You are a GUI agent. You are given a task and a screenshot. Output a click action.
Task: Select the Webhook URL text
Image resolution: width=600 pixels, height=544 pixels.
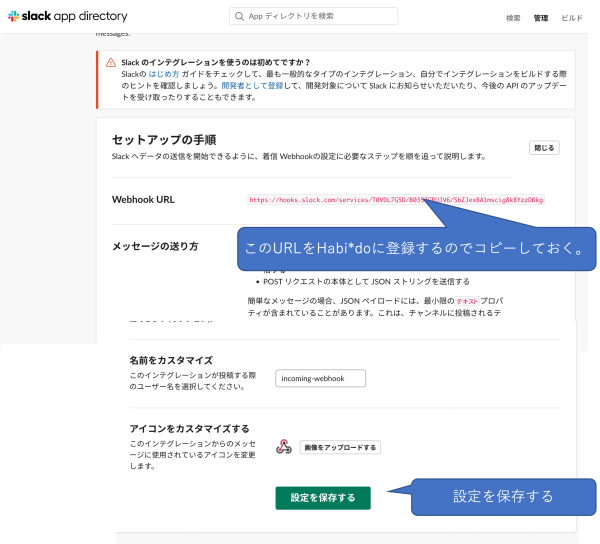click(396, 200)
